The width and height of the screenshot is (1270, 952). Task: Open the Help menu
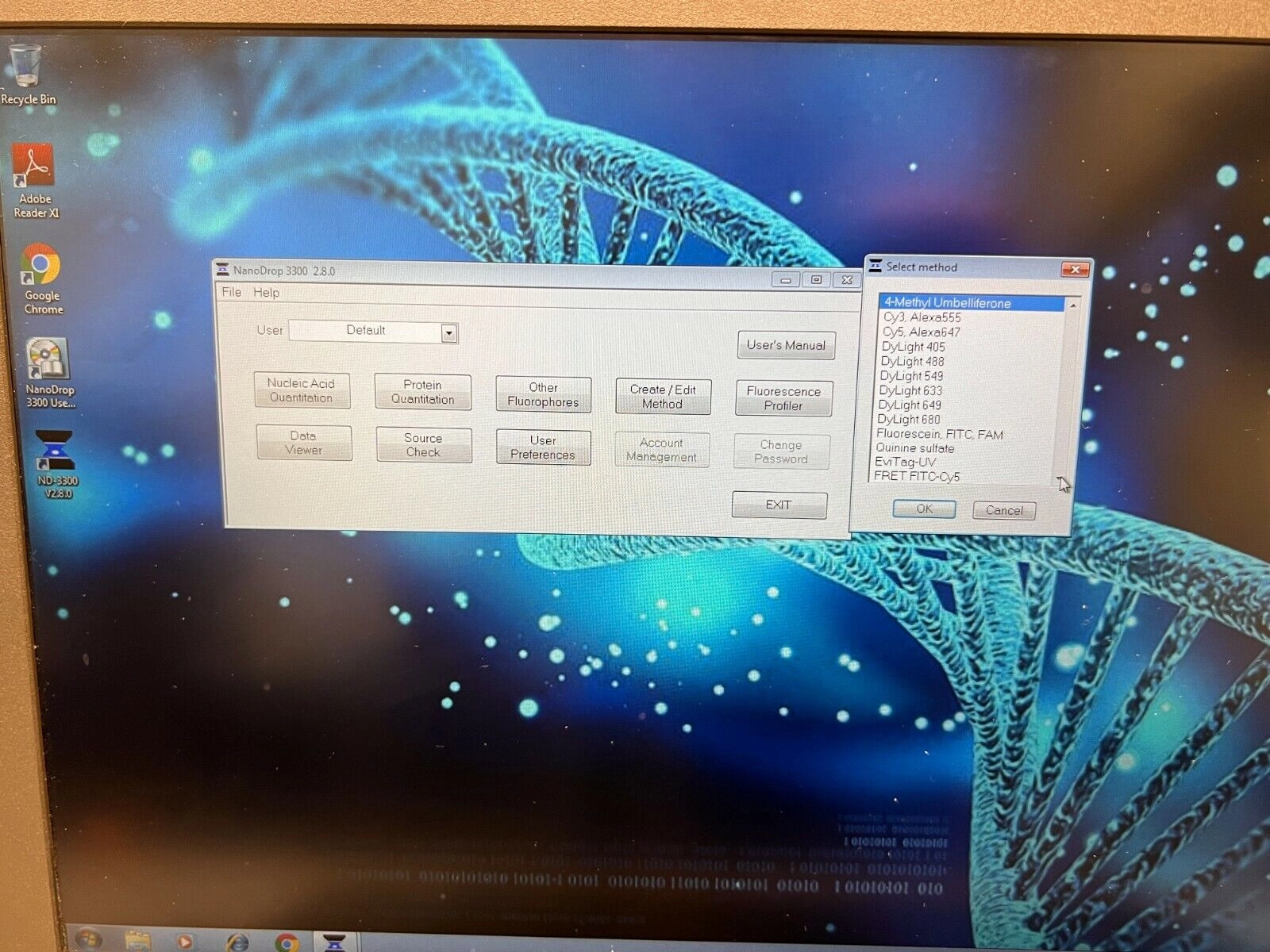[266, 293]
